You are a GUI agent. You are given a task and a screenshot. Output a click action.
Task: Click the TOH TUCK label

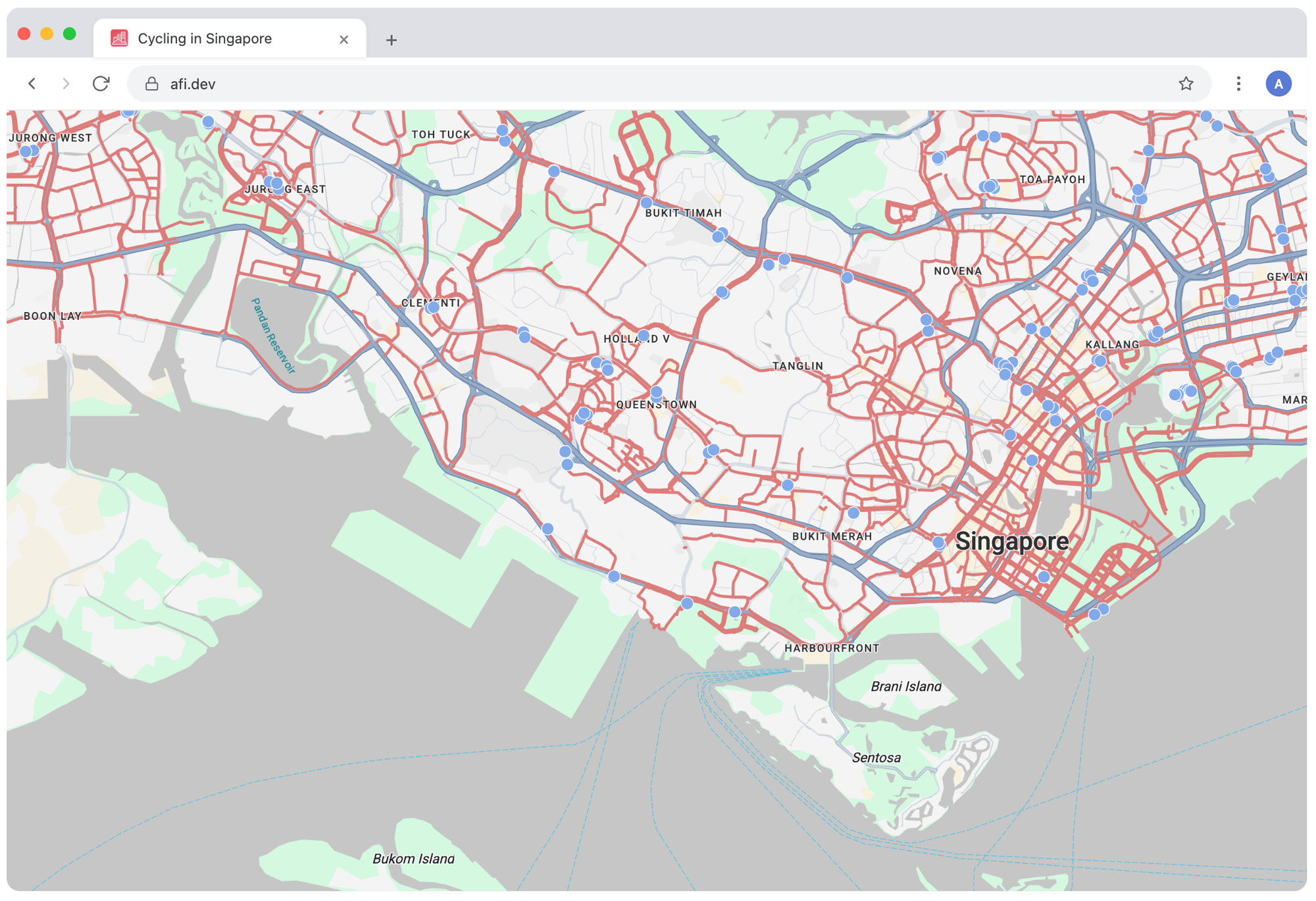pyautogui.click(x=441, y=134)
